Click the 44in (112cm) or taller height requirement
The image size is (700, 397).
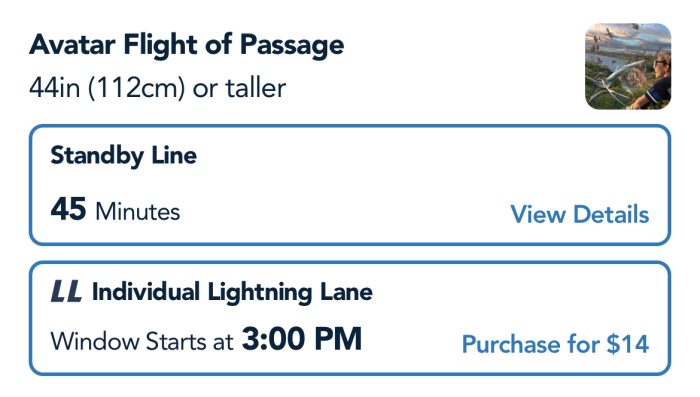(x=157, y=88)
